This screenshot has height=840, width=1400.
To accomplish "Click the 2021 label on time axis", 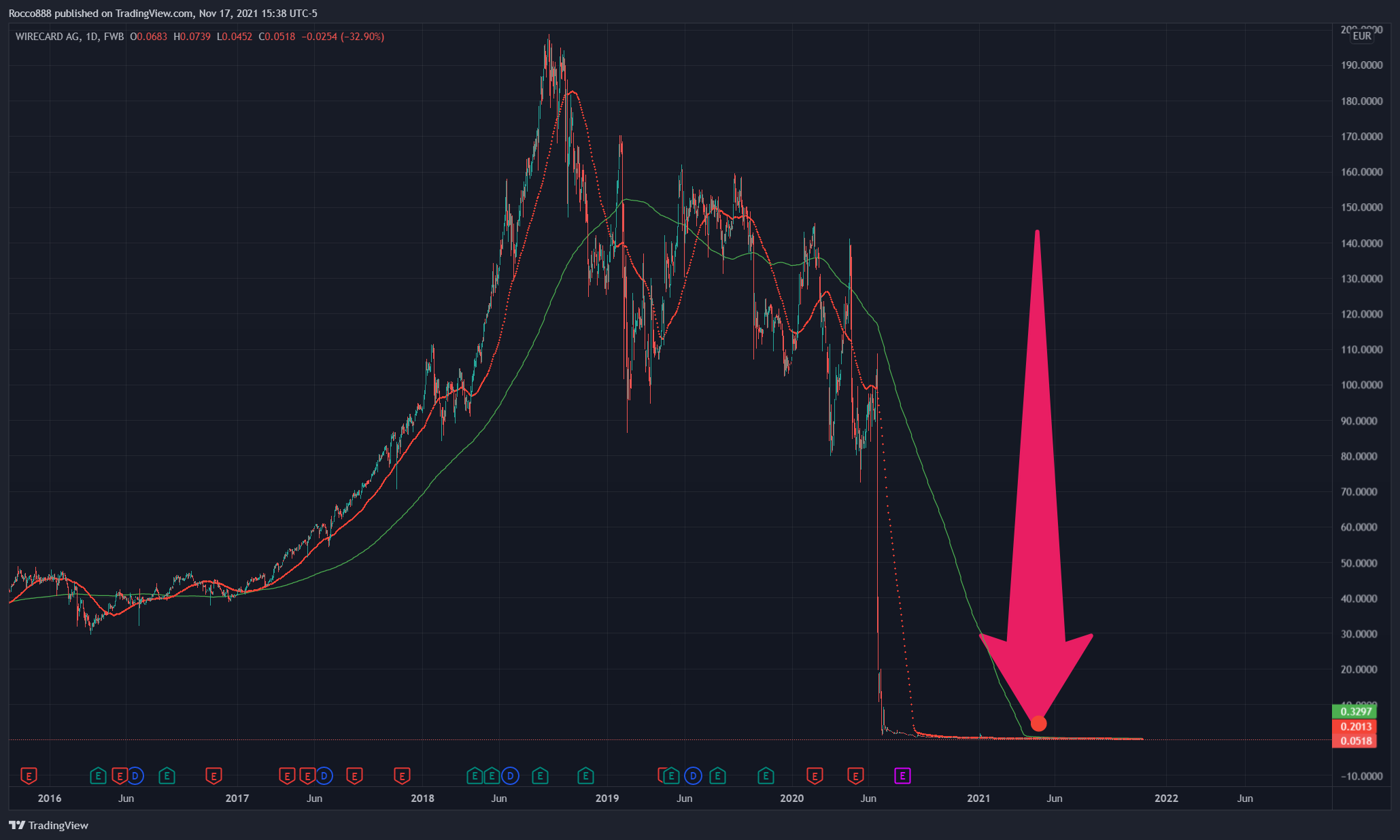I will [978, 798].
